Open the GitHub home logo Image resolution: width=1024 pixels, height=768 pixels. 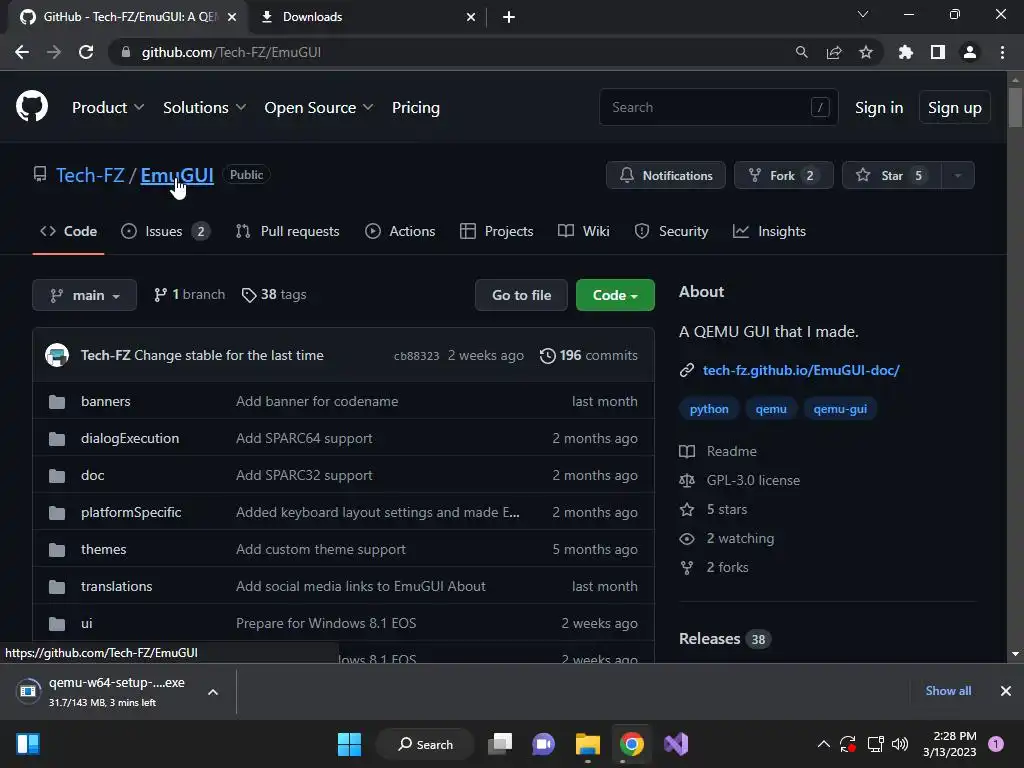[32, 107]
